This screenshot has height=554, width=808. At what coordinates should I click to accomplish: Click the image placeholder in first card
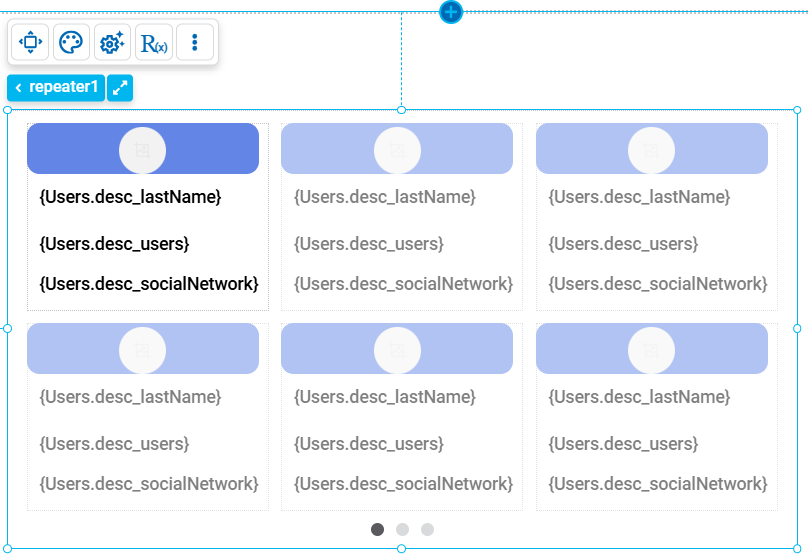[x=142, y=150]
